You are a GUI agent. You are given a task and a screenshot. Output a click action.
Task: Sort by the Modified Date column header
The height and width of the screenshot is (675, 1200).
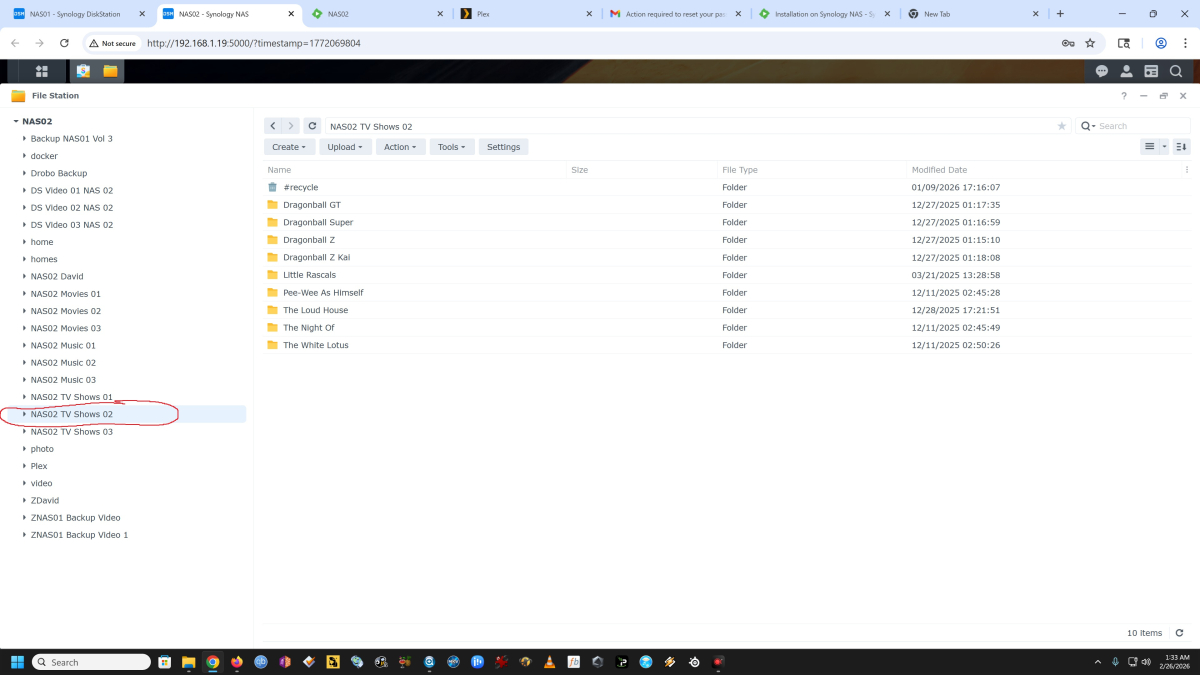(939, 170)
